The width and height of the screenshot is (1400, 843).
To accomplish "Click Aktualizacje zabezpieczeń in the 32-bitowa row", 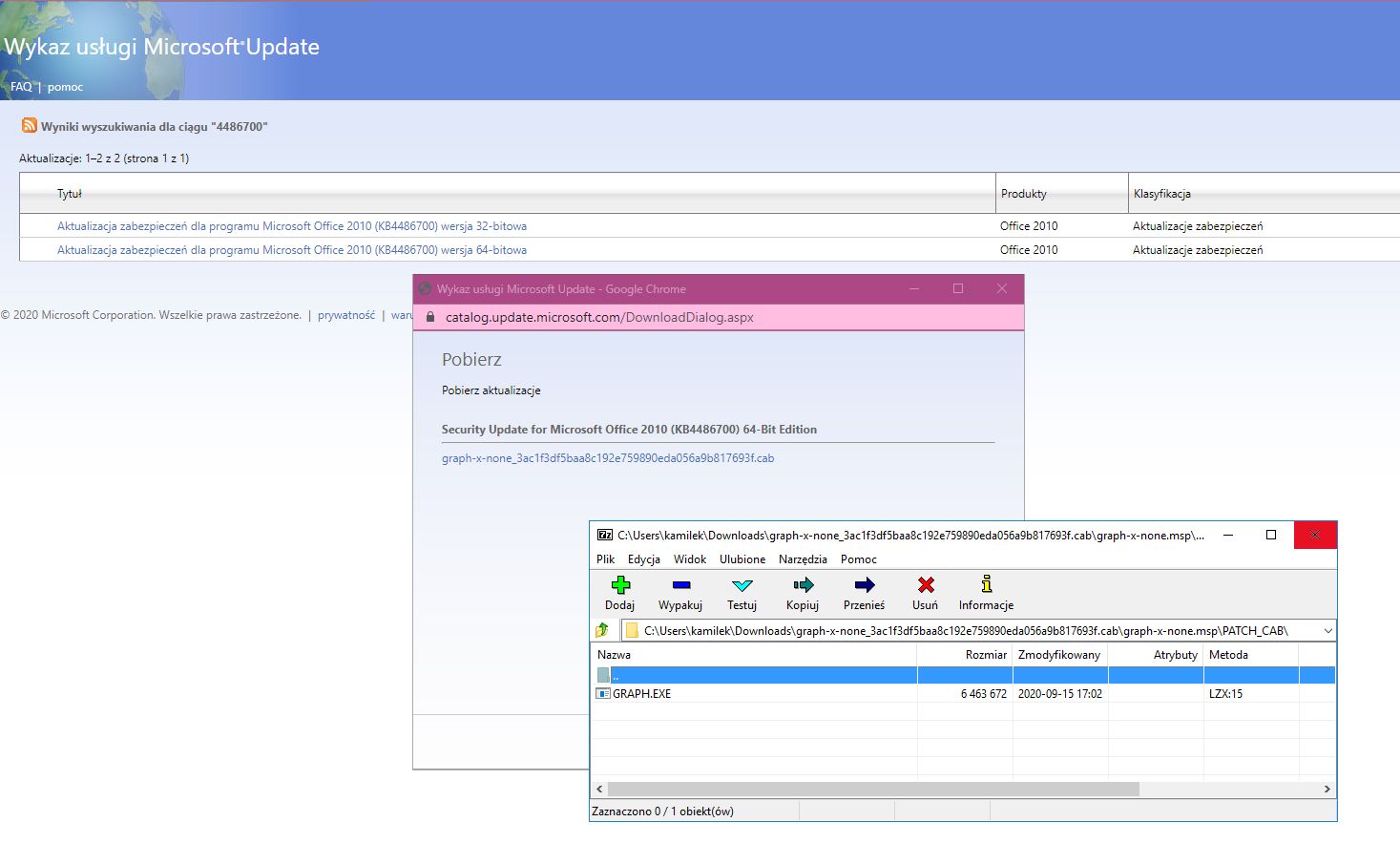I will click(x=1198, y=226).
